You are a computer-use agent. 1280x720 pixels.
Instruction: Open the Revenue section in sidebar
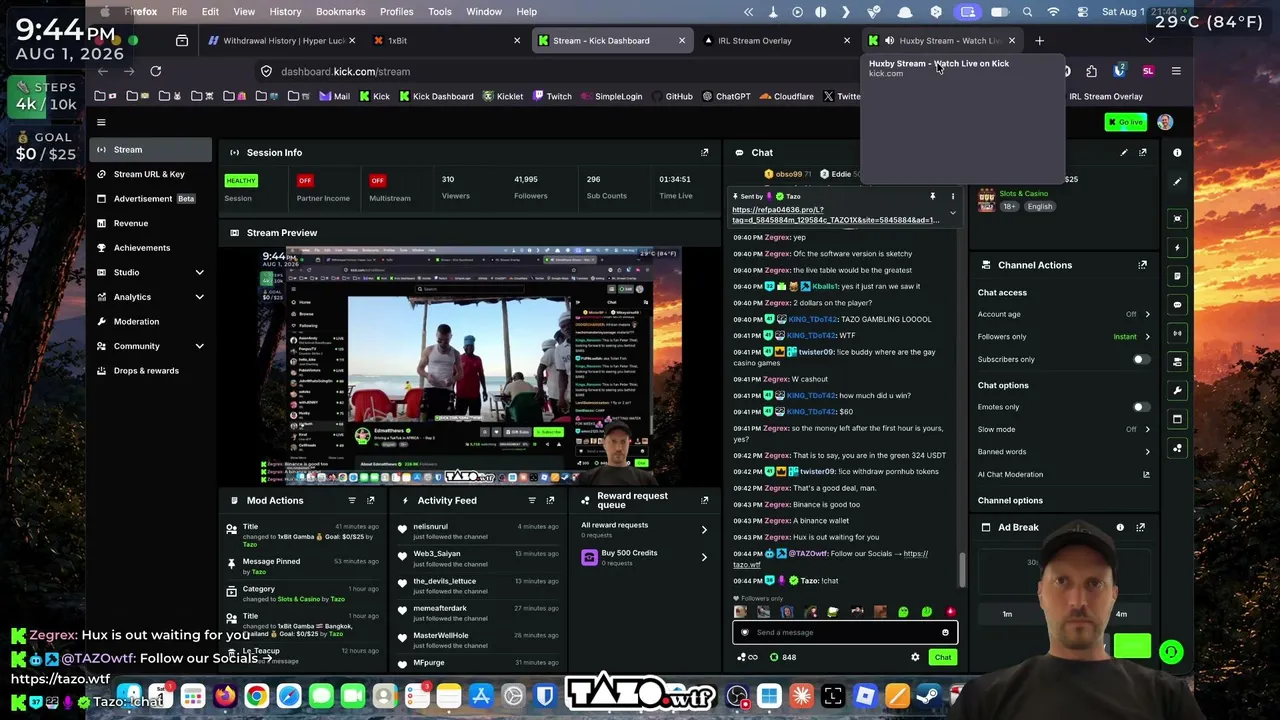[131, 223]
